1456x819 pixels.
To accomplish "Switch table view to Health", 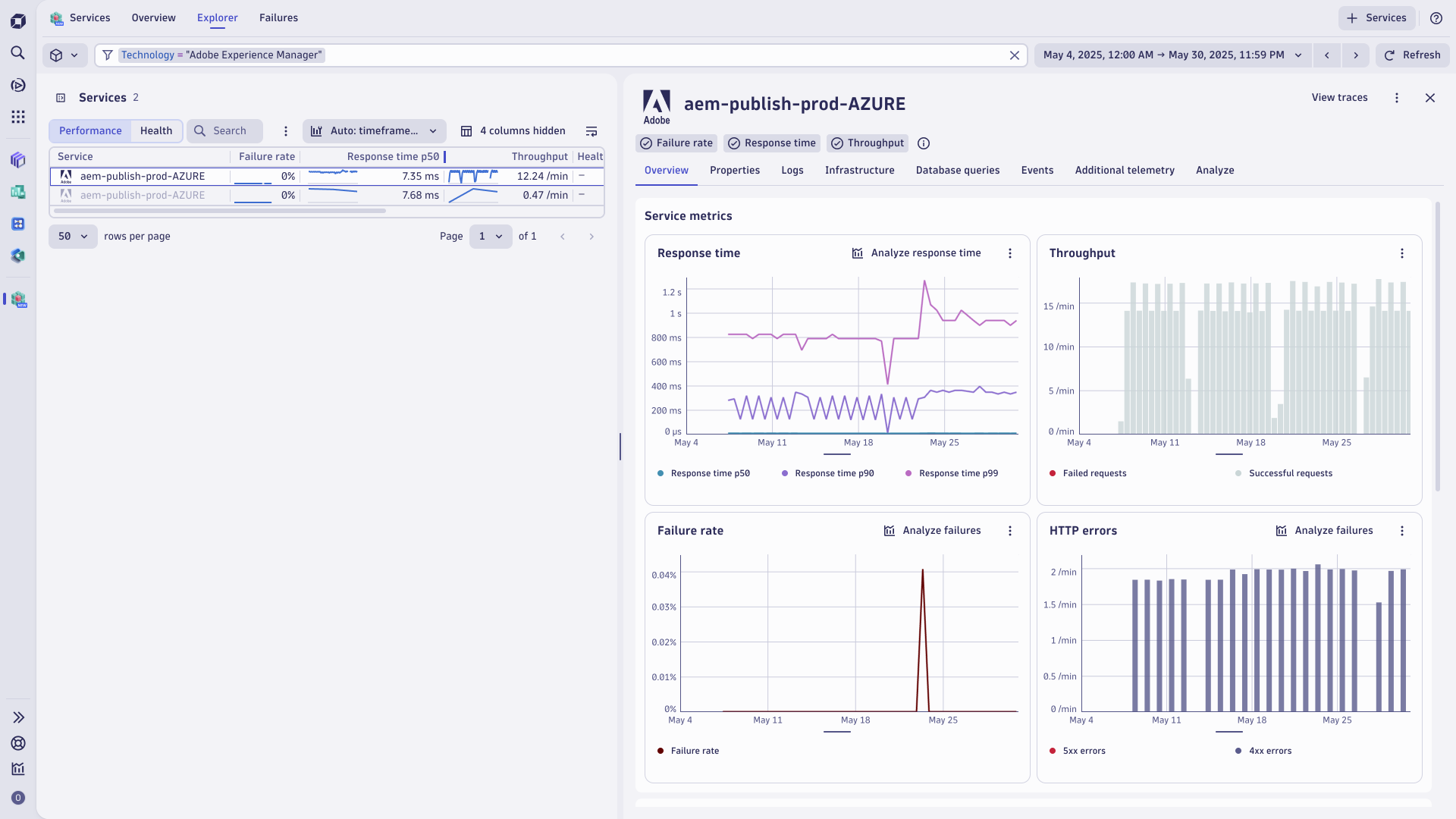I will 156,131.
